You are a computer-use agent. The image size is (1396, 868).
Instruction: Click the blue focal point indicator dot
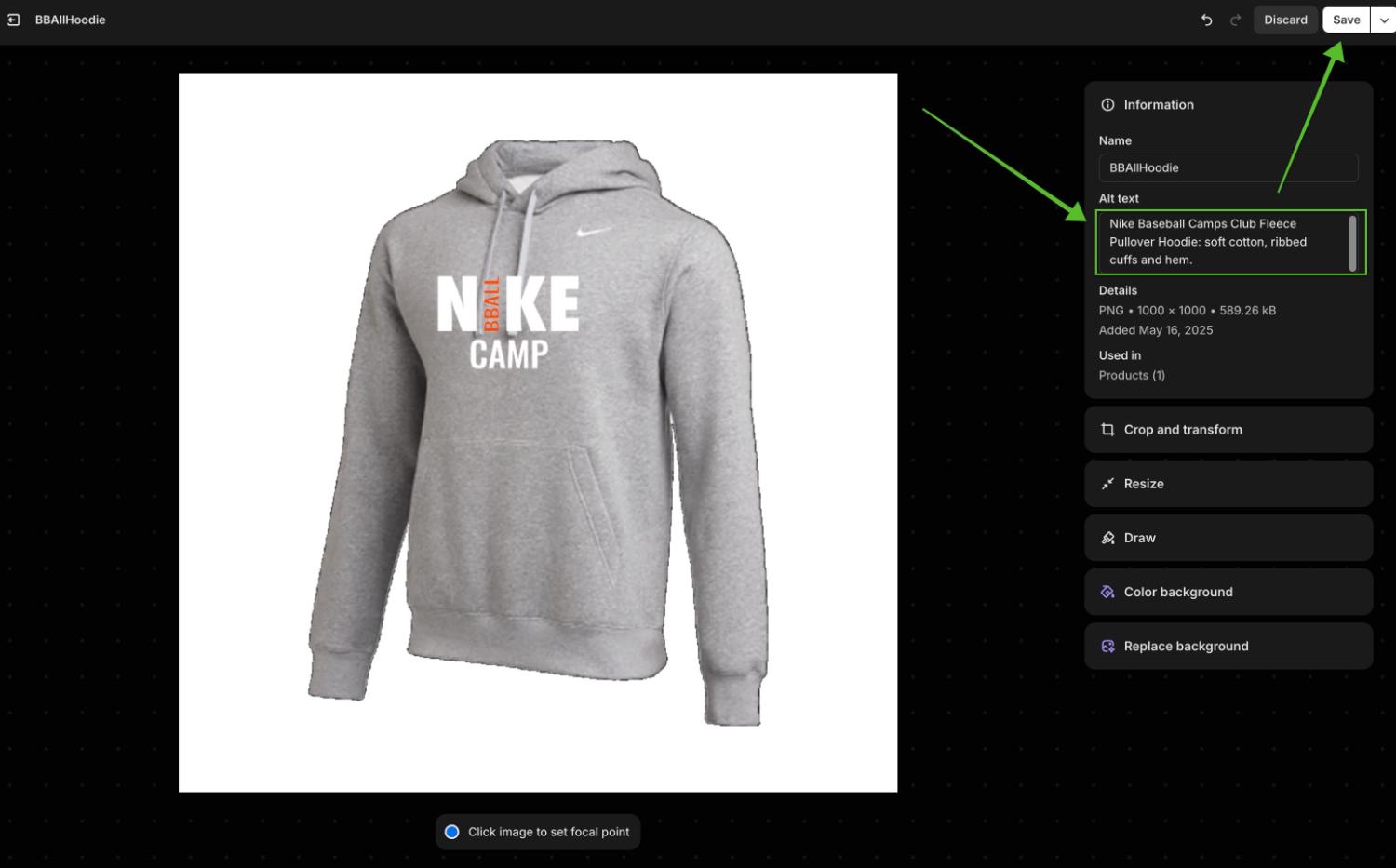[452, 832]
